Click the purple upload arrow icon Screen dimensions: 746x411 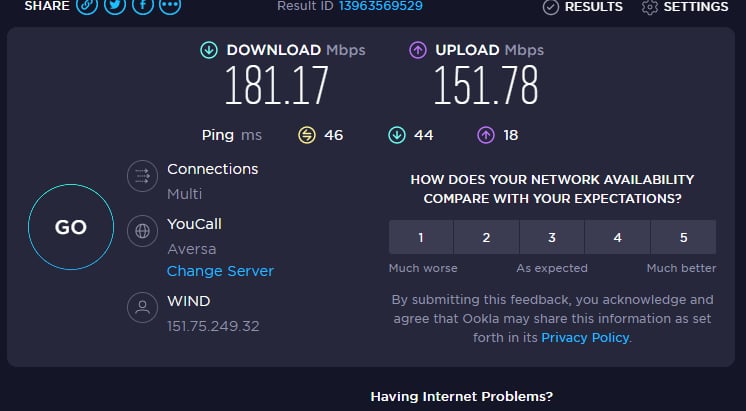418,50
